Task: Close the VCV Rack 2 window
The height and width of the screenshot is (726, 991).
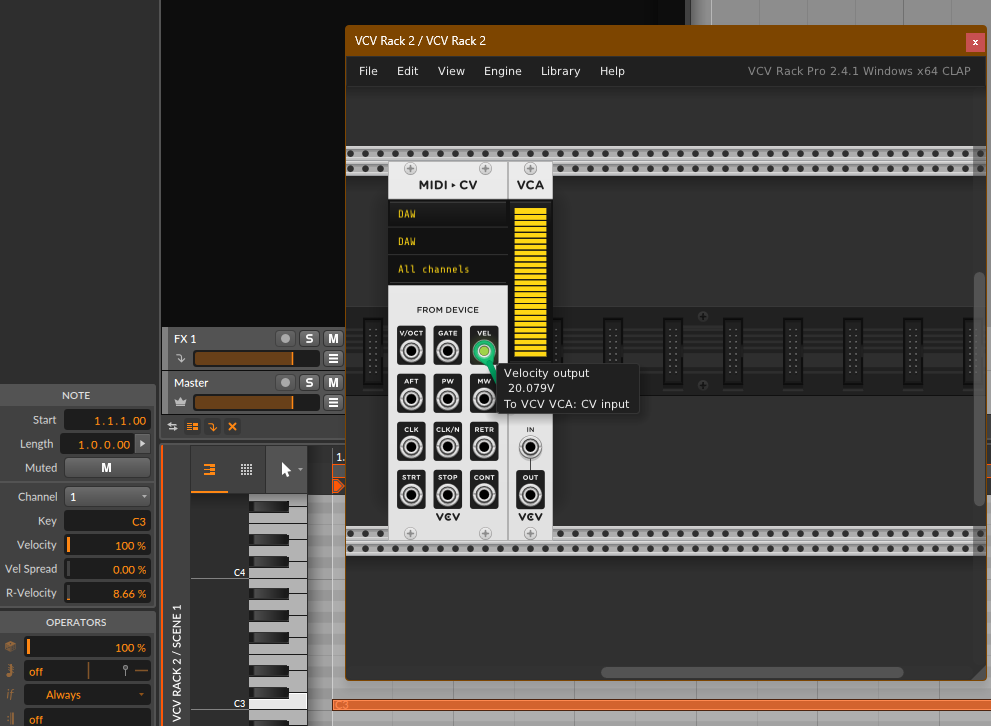Action: click(975, 42)
